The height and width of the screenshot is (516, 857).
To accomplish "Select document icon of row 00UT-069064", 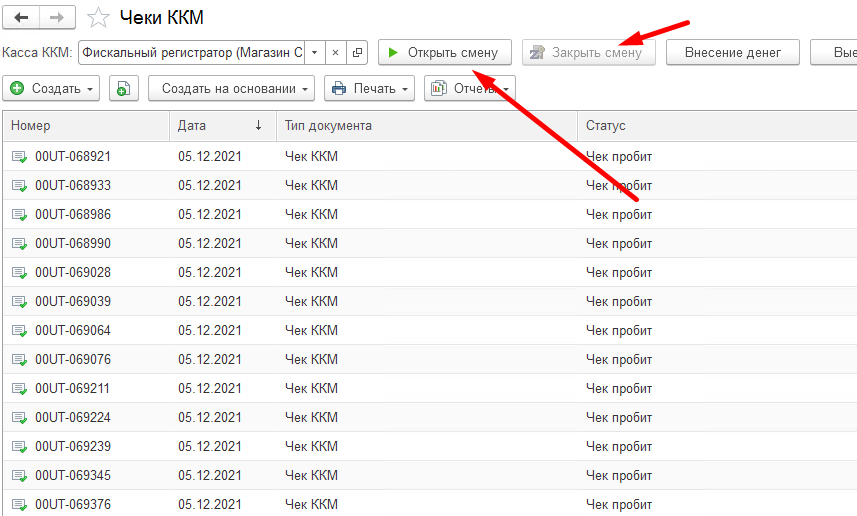I will point(19,331).
